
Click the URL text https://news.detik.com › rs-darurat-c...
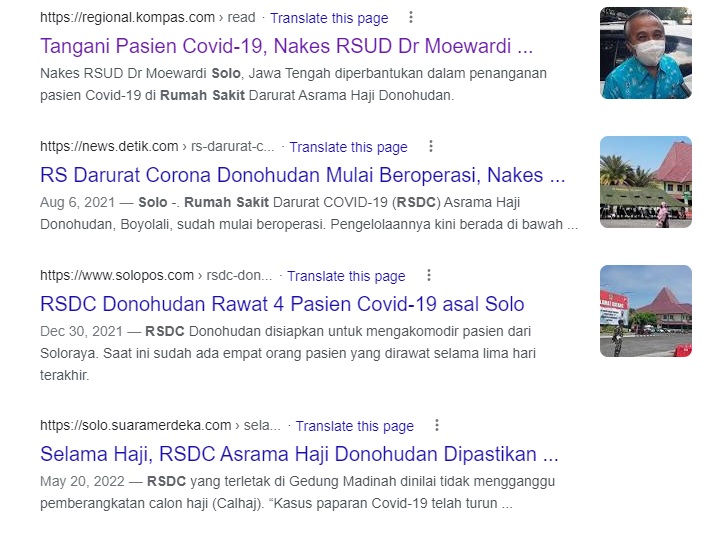point(157,146)
